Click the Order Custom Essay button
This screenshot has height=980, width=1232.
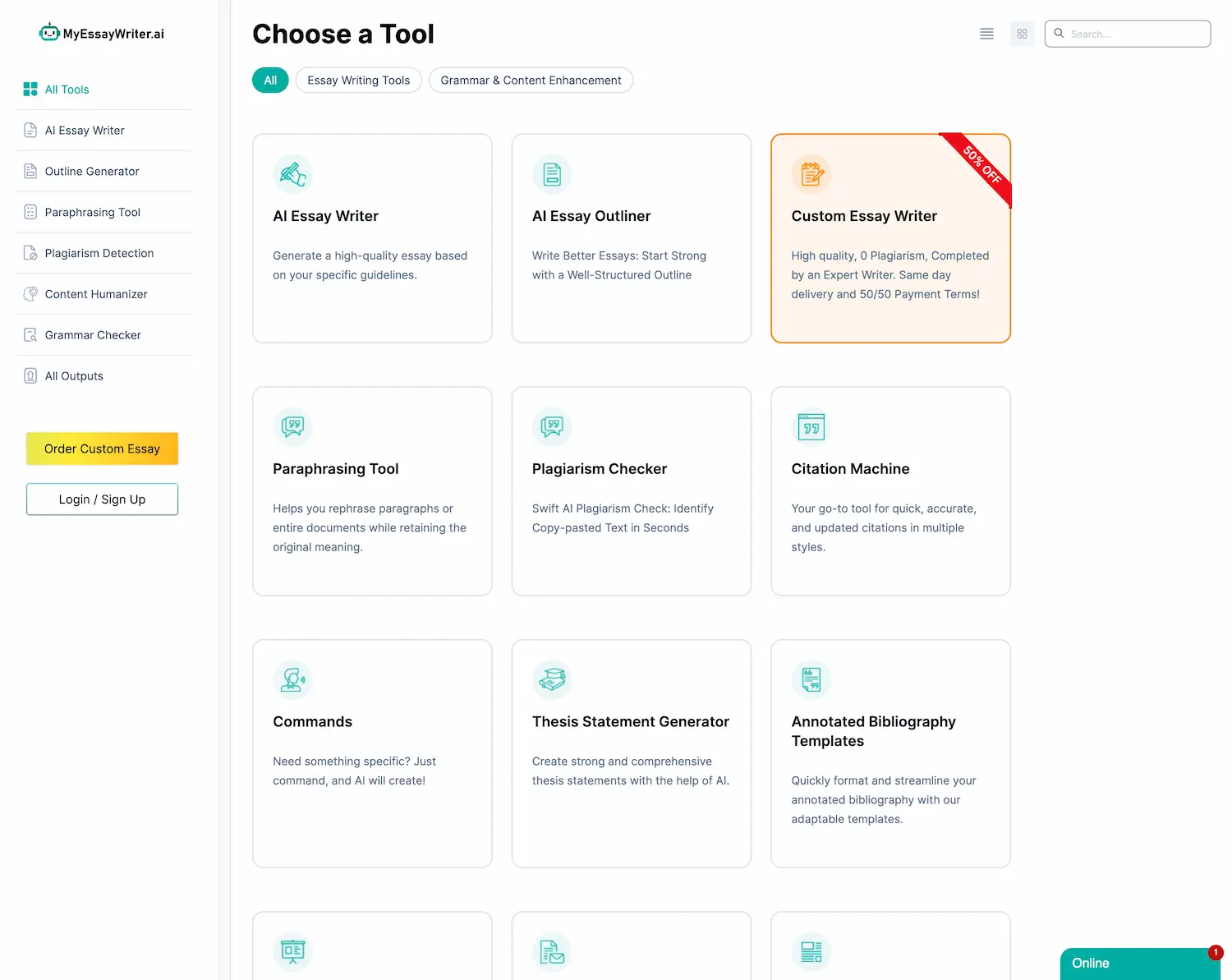[102, 449]
